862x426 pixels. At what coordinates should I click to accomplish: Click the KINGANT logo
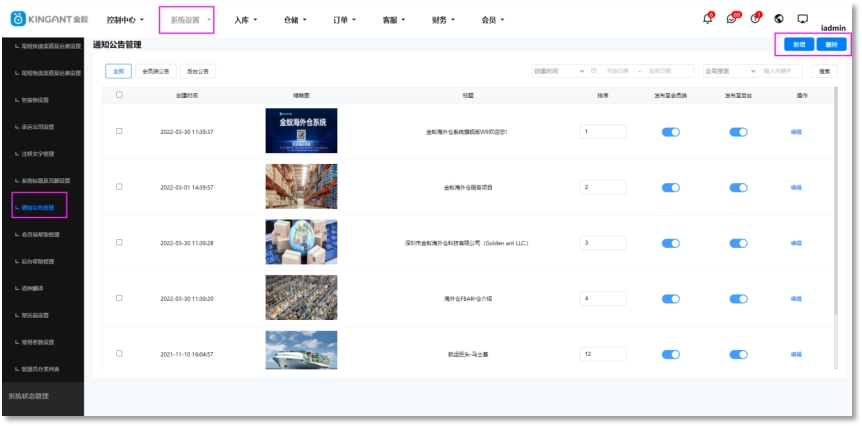pos(49,19)
